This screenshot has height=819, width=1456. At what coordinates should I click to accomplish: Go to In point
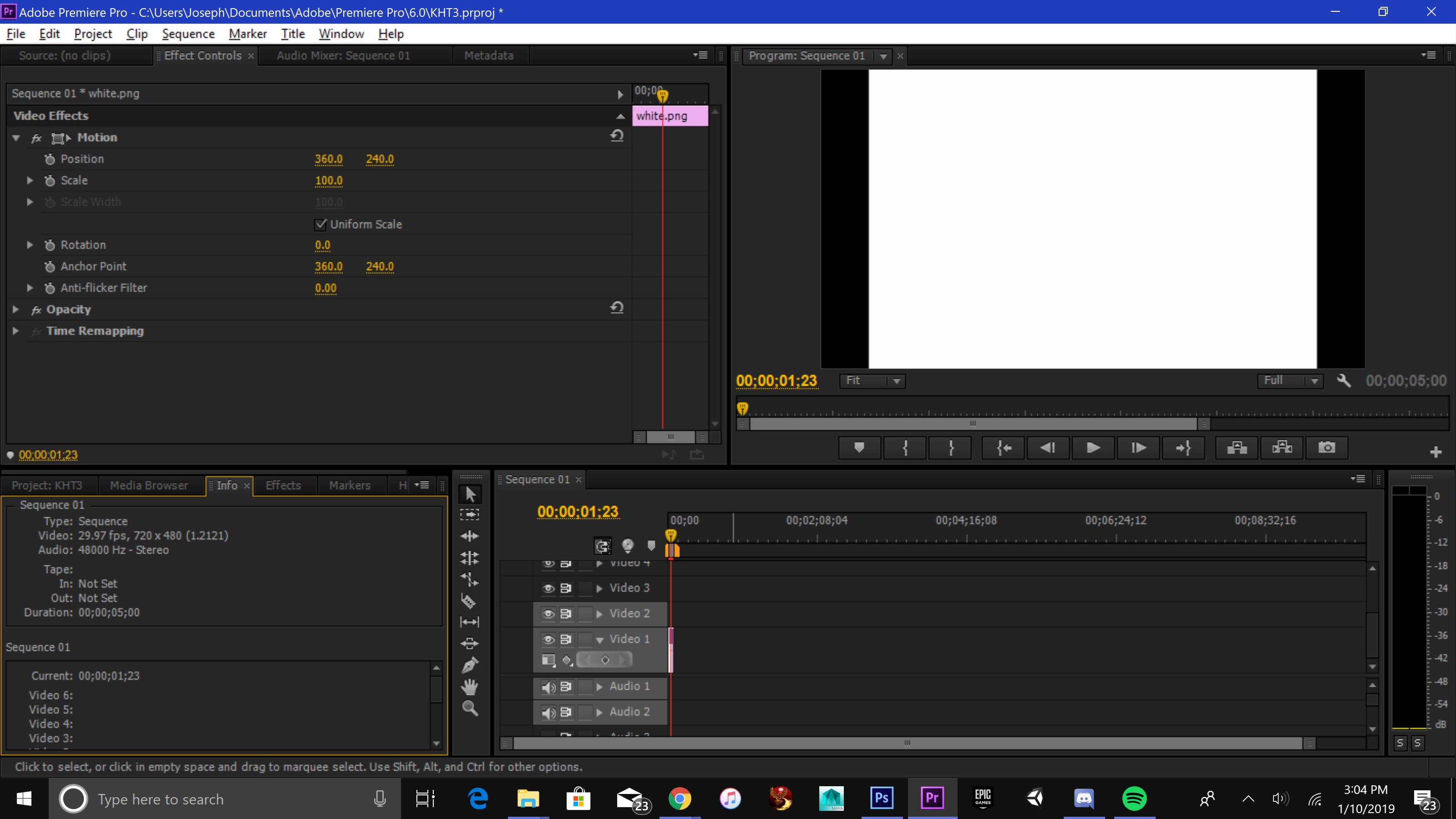pos(1003,448)
